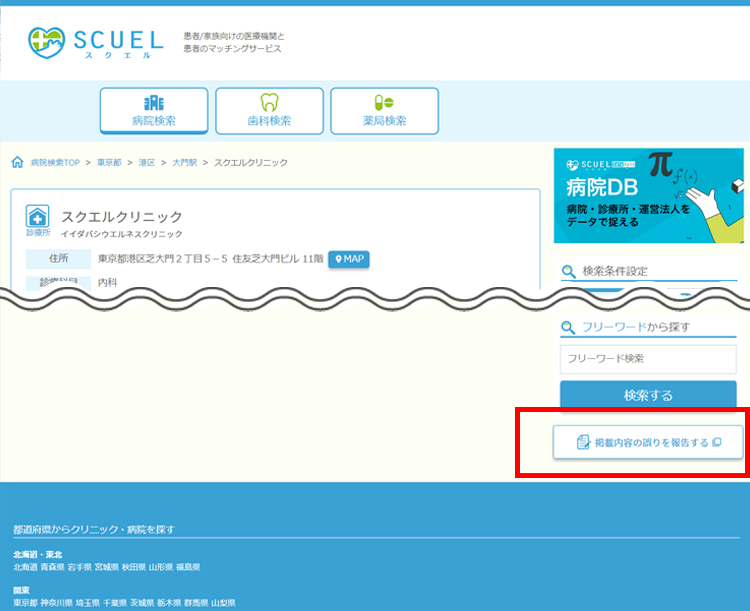Click the magnifier icon beside 検索条件設定
The height and width of the screenshot is (611, 750).
pyautogui.click(x=568, y=271)
